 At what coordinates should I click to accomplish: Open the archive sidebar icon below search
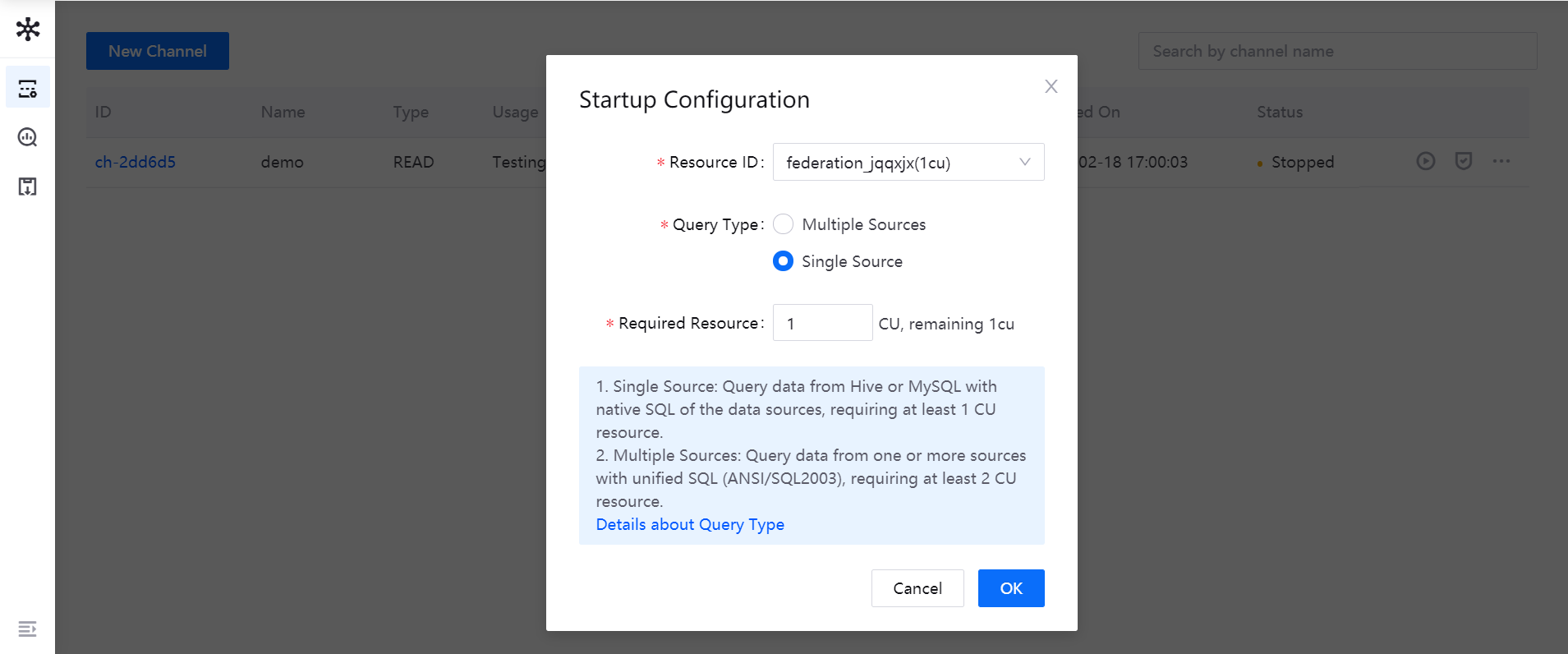tap(28, 187)
